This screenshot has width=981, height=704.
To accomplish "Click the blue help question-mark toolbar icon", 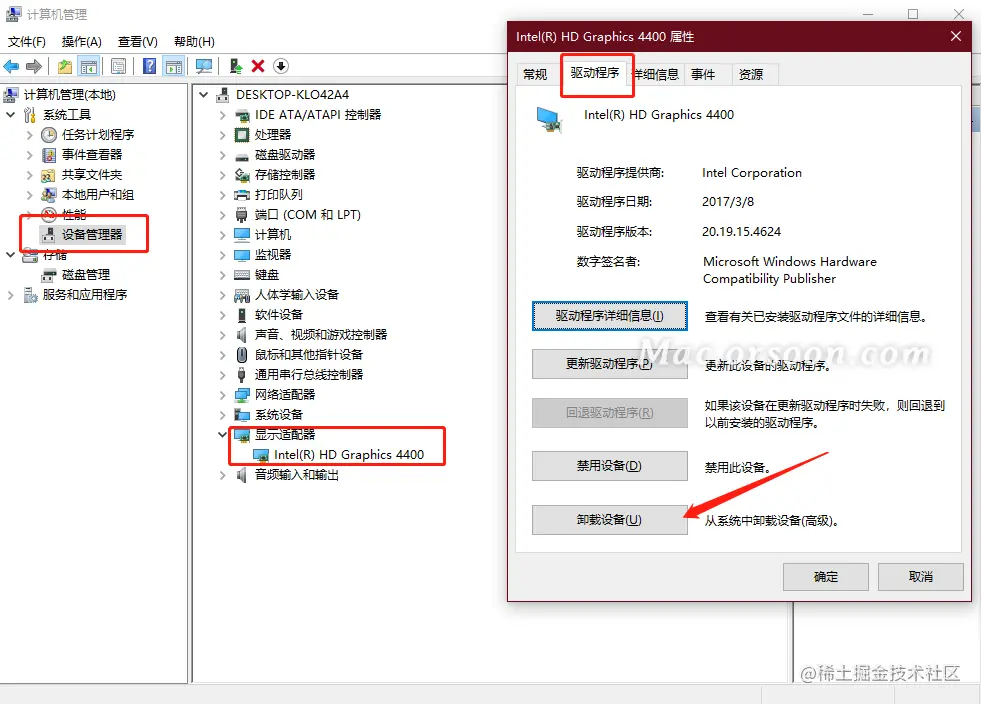I will pyautogui.click(x=150, y=66).
